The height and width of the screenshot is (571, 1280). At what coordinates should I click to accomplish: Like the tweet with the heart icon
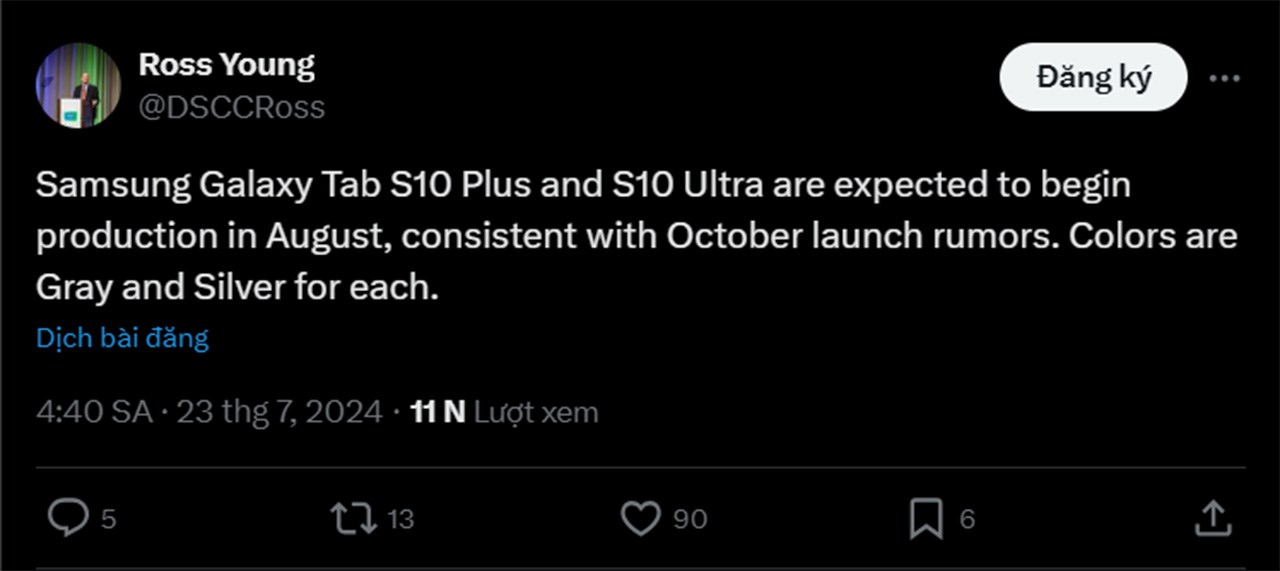pyautogui.click(x=640, y=518)
